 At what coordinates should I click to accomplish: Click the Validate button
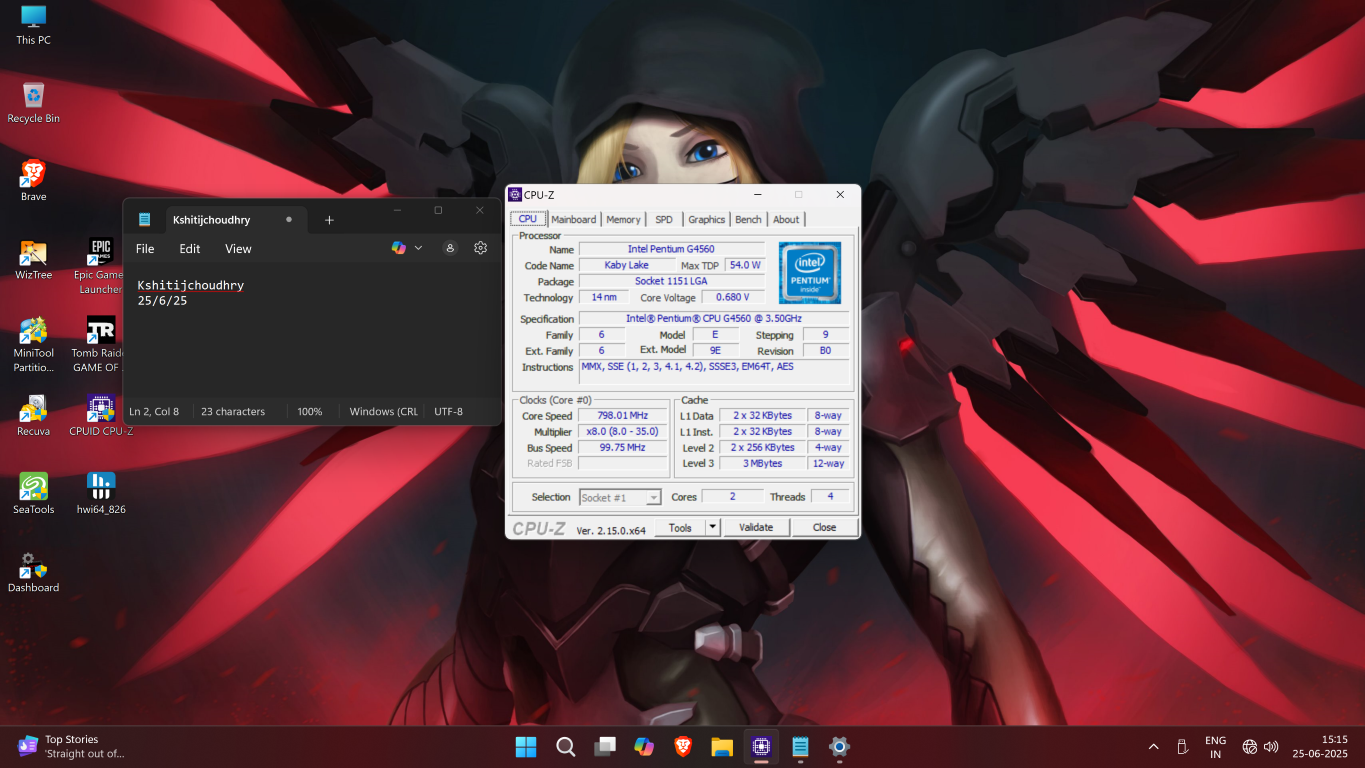pyautogui.click(x=756, y=527)
